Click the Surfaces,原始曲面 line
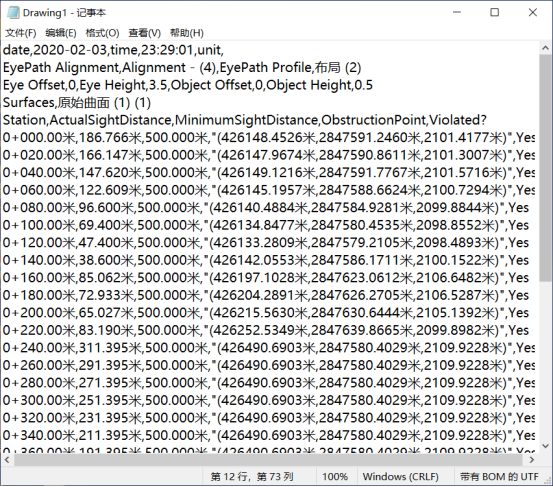Image resolution: width=553 pixels, height=487 pixels. coord(77,103)
